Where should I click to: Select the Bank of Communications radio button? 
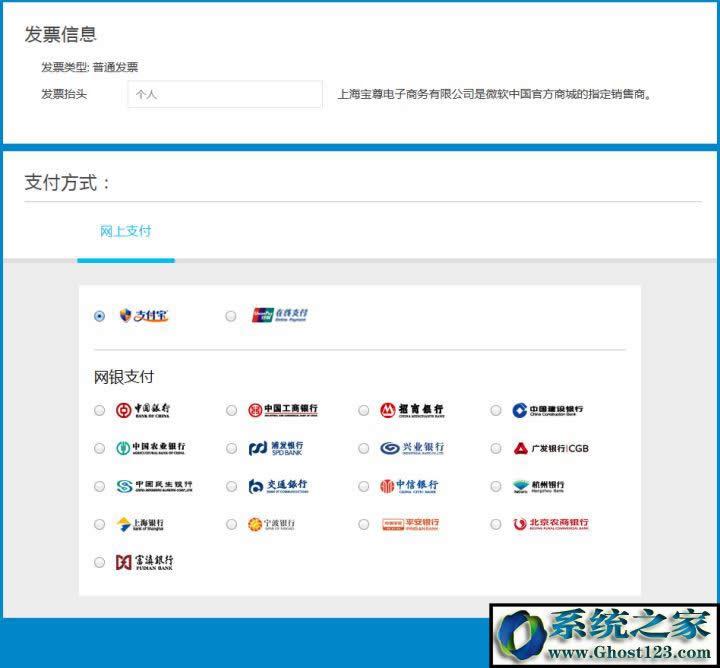tap(231, 487)
